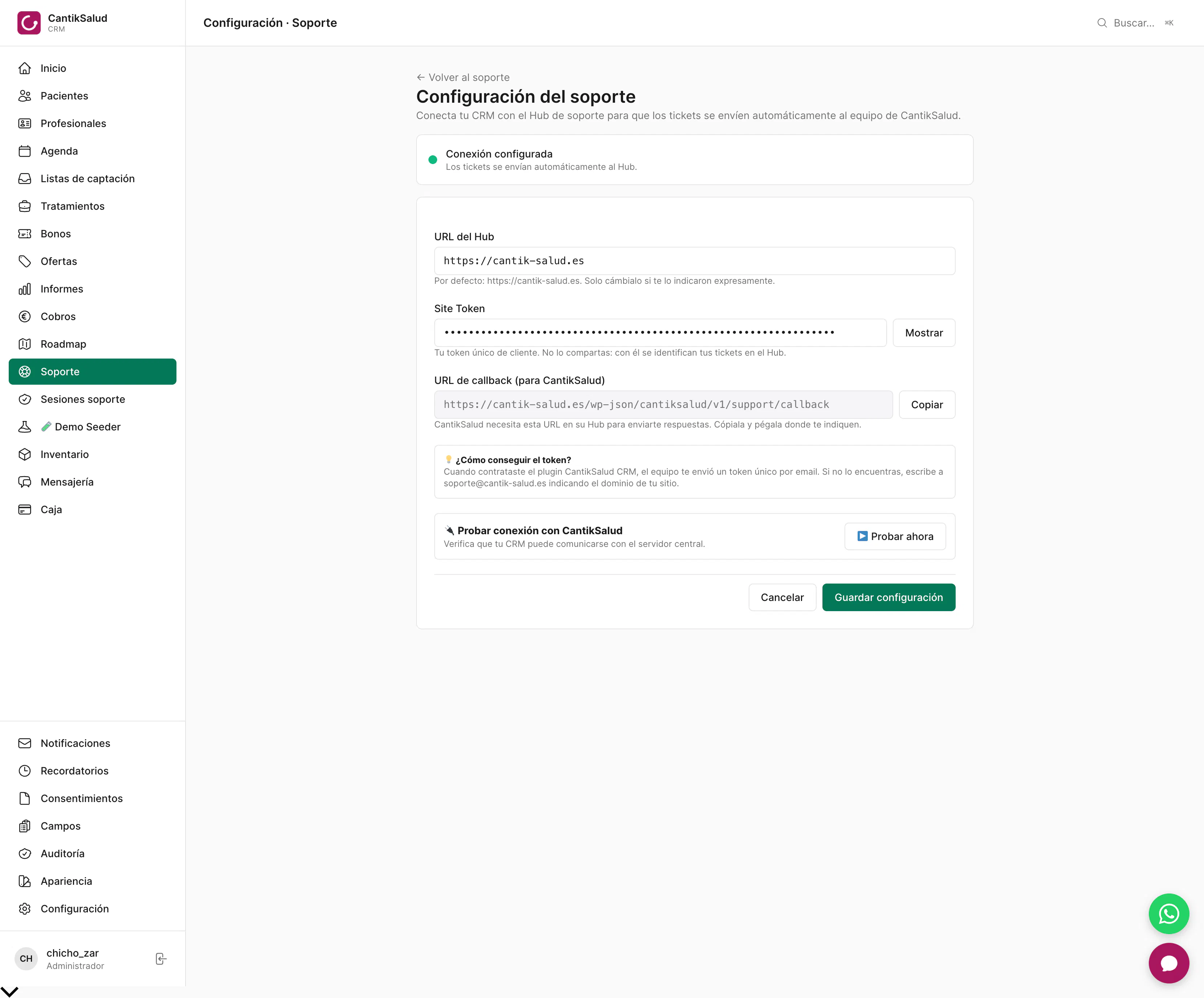Focus the URL del Hub input field

[x=694, y=261]
